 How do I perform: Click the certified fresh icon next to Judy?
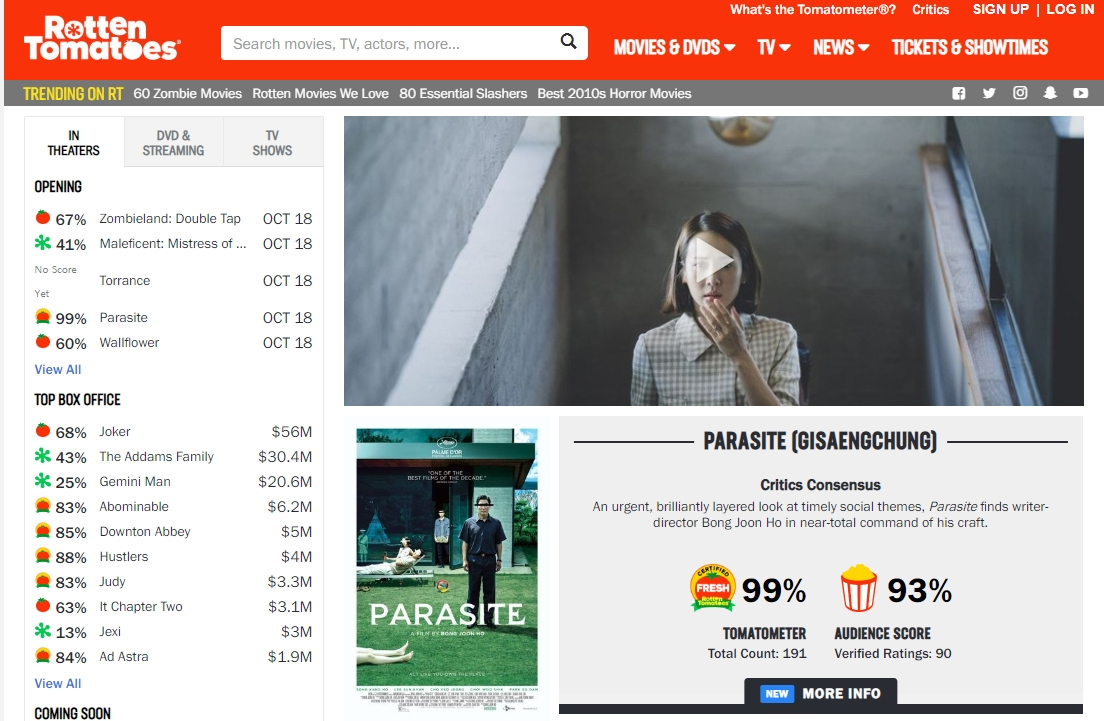pos(43,580)
